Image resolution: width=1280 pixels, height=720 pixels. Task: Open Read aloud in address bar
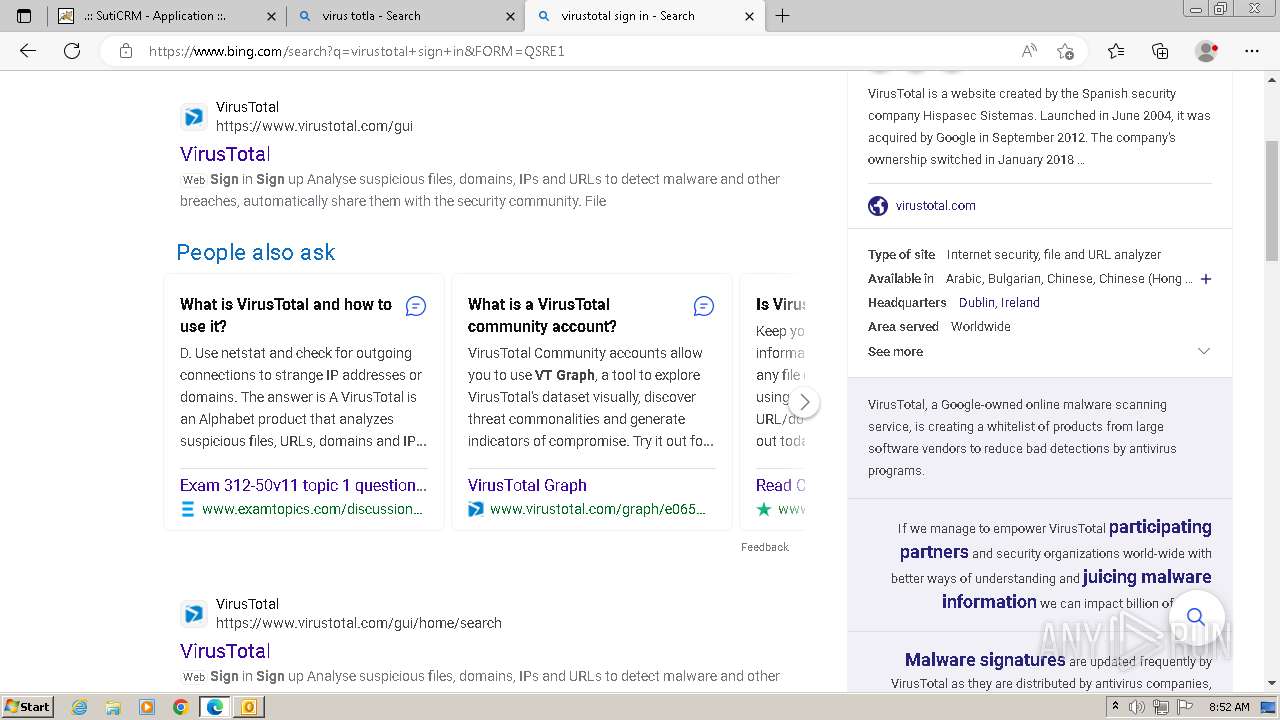pyautogui.click(x=1029, y=51)
